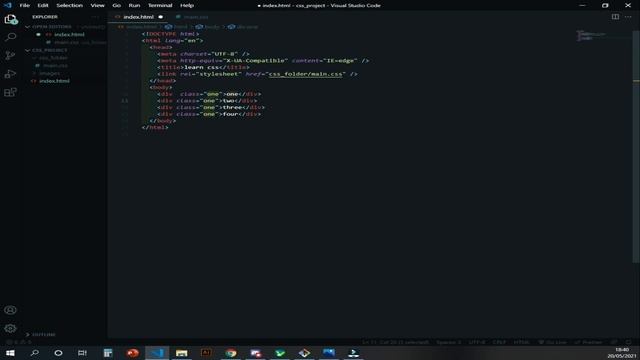The height and width of the screenshot is (360, 640).
Task: Click the body breadcrumb segment
Action: tap(208, 27)
